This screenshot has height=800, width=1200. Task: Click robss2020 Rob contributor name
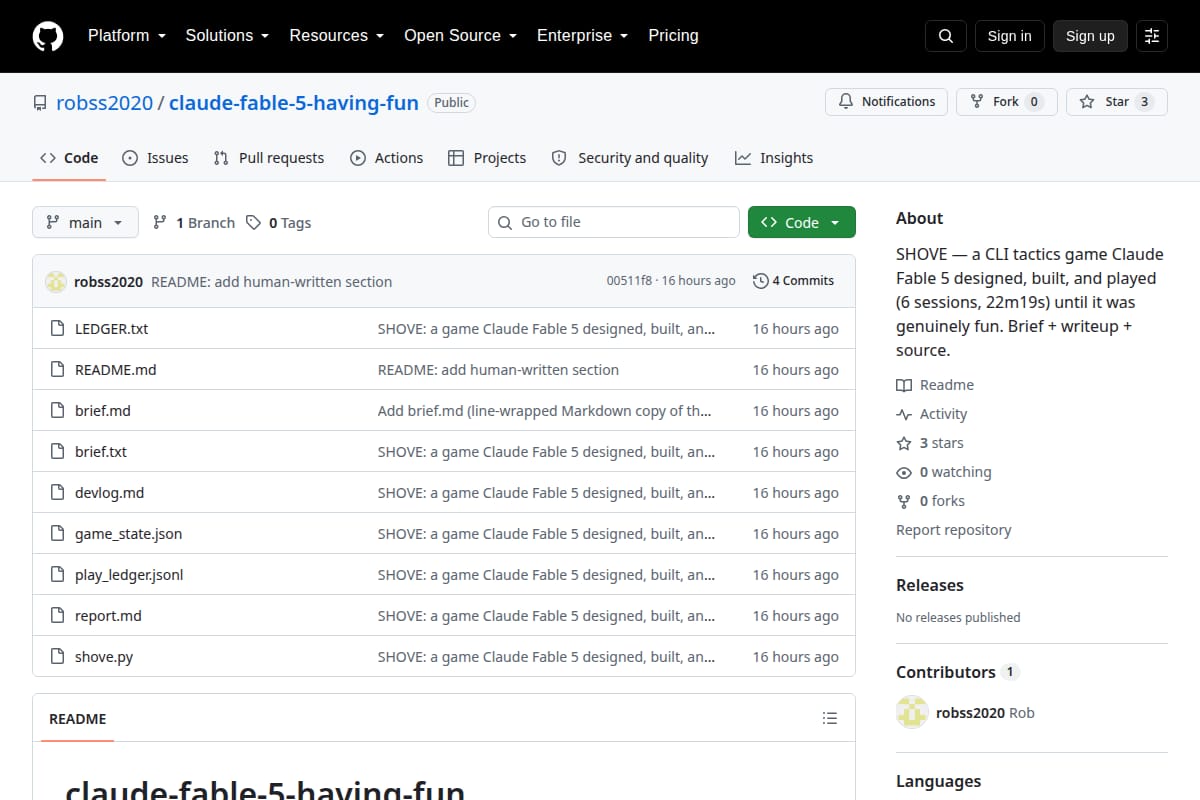(x=985, y=713)
